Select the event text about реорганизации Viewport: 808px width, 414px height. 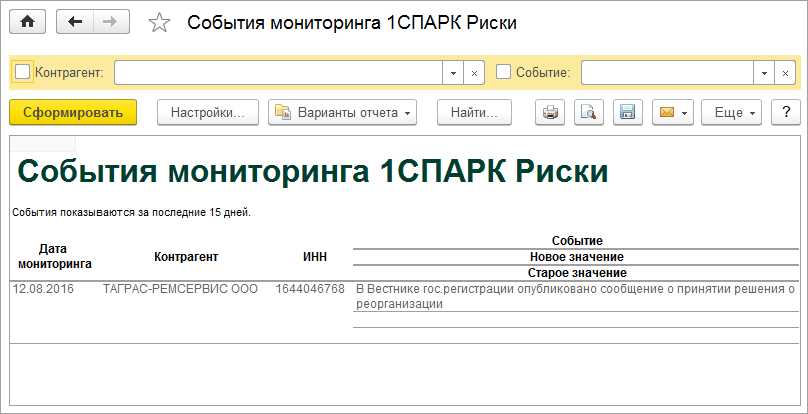(x=575, y=296)
